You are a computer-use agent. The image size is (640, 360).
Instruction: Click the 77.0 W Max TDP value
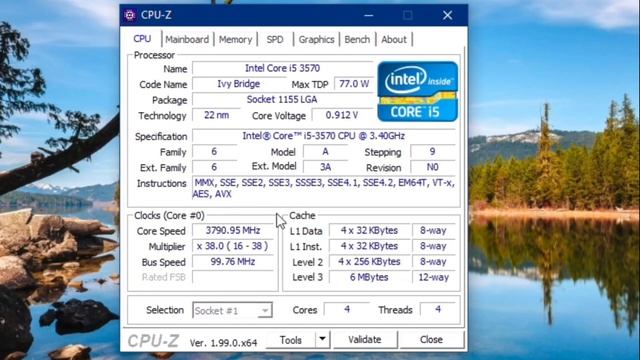click(x=354, y=84)
